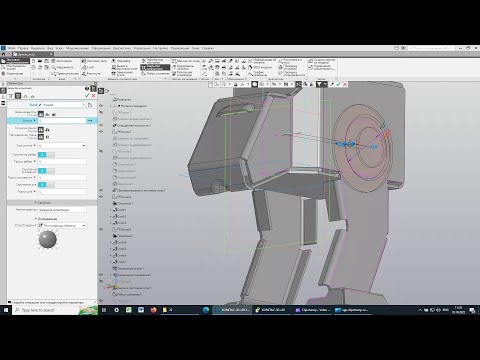This screenshot has height=360, width=480.
Task: Open the sketch tools group dropdown arrow in ribbon
Action: pos(75,79)
